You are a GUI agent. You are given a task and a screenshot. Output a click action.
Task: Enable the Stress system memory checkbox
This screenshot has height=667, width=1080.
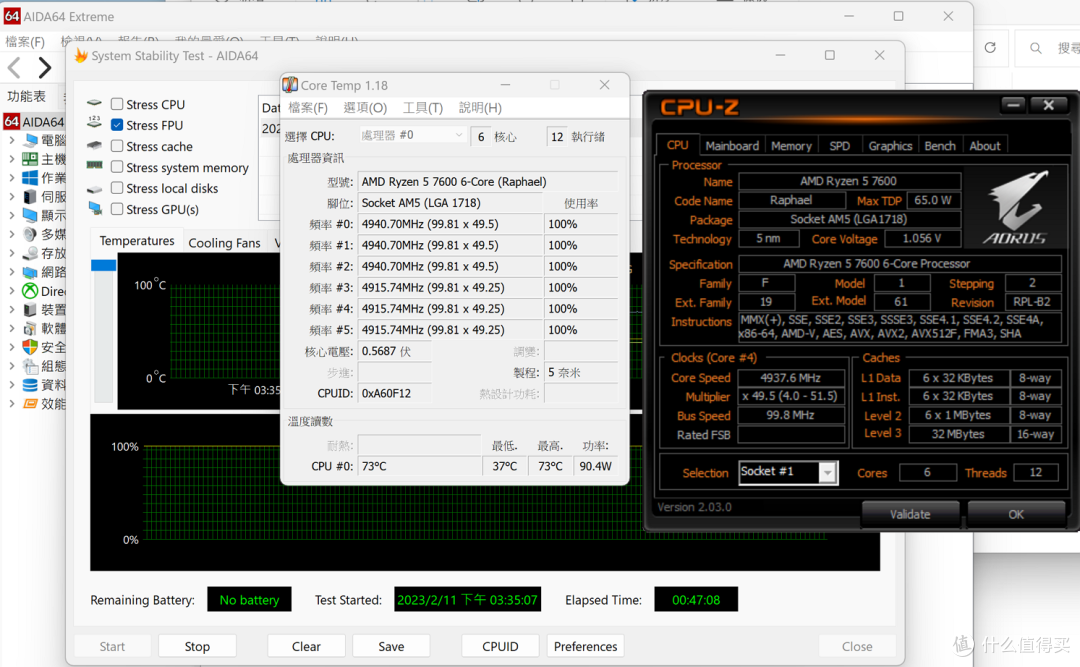117,167
